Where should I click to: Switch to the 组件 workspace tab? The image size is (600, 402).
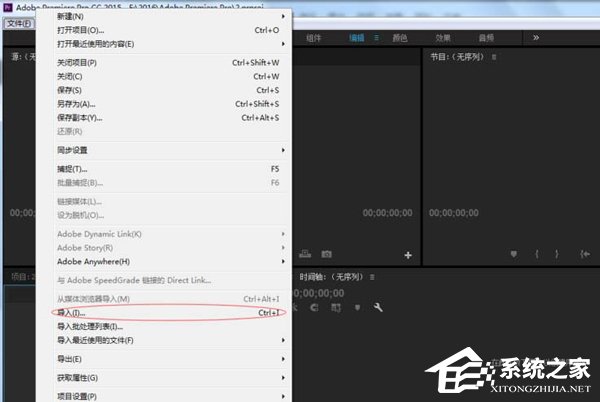click(x=313, y=38)
